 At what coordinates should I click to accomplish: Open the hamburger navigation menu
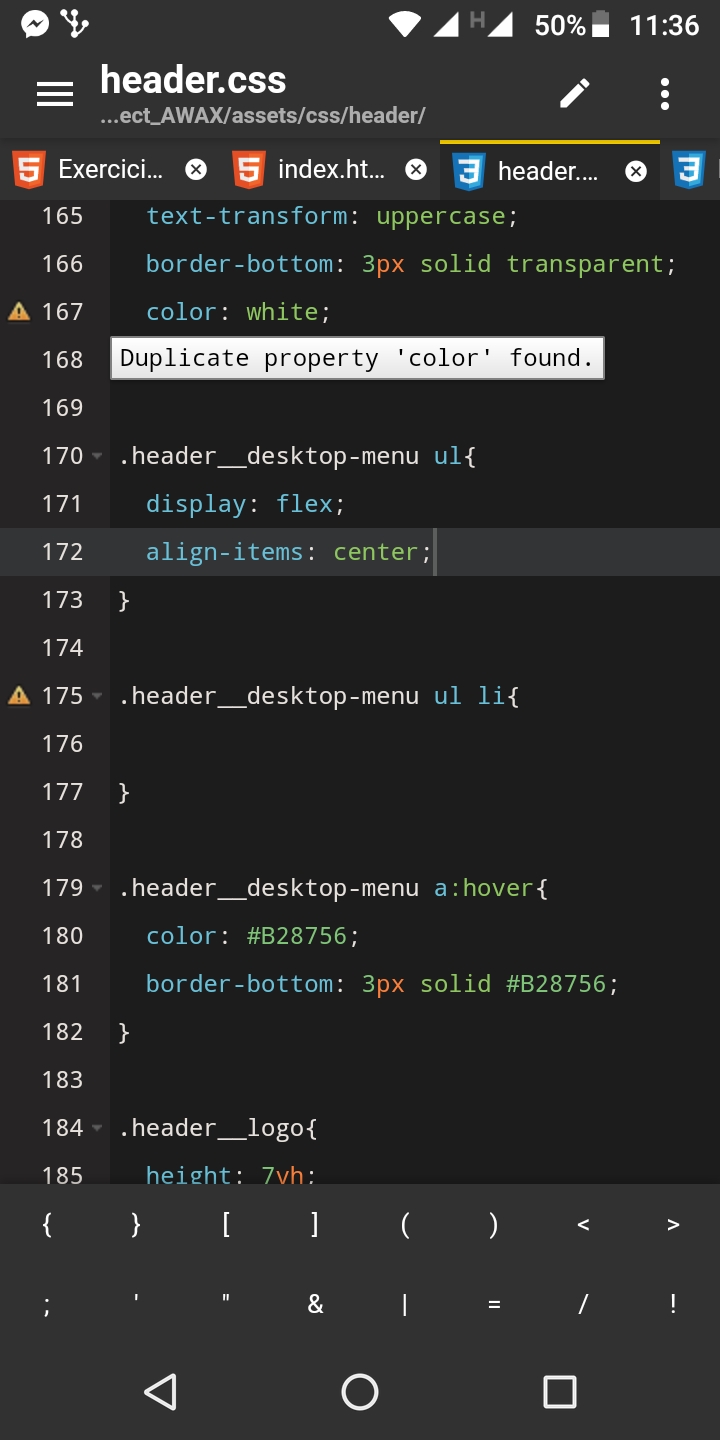click(x=55, y=94)
